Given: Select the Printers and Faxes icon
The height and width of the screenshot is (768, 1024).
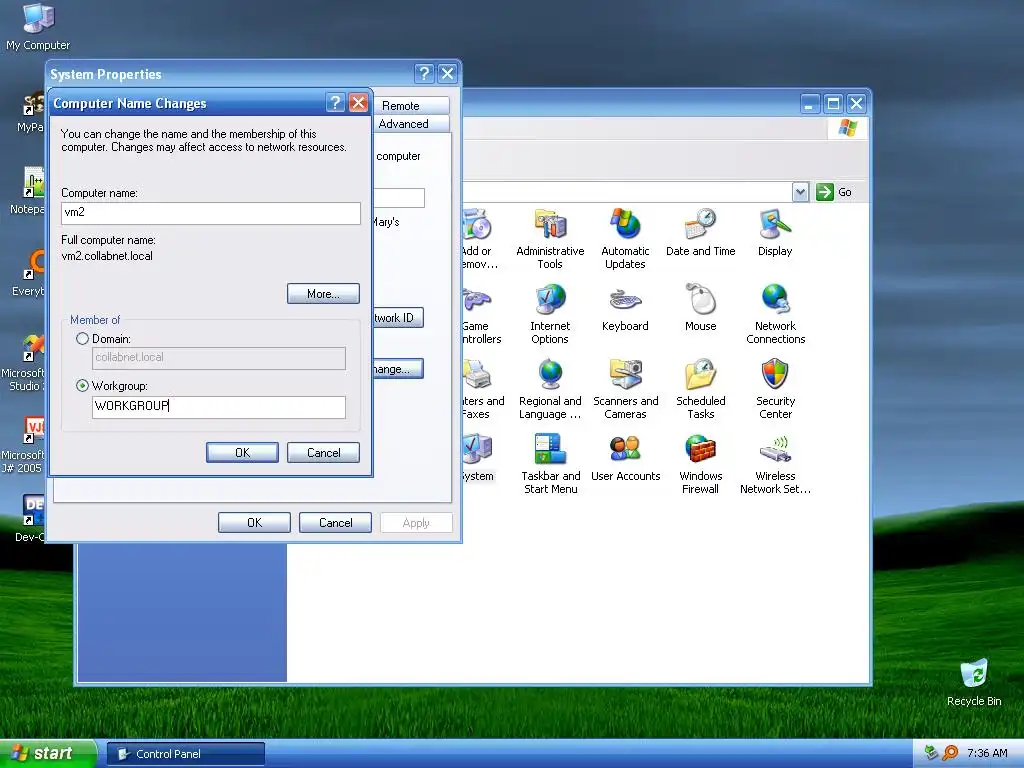Looking at the screenshot, I should [483, 389].
